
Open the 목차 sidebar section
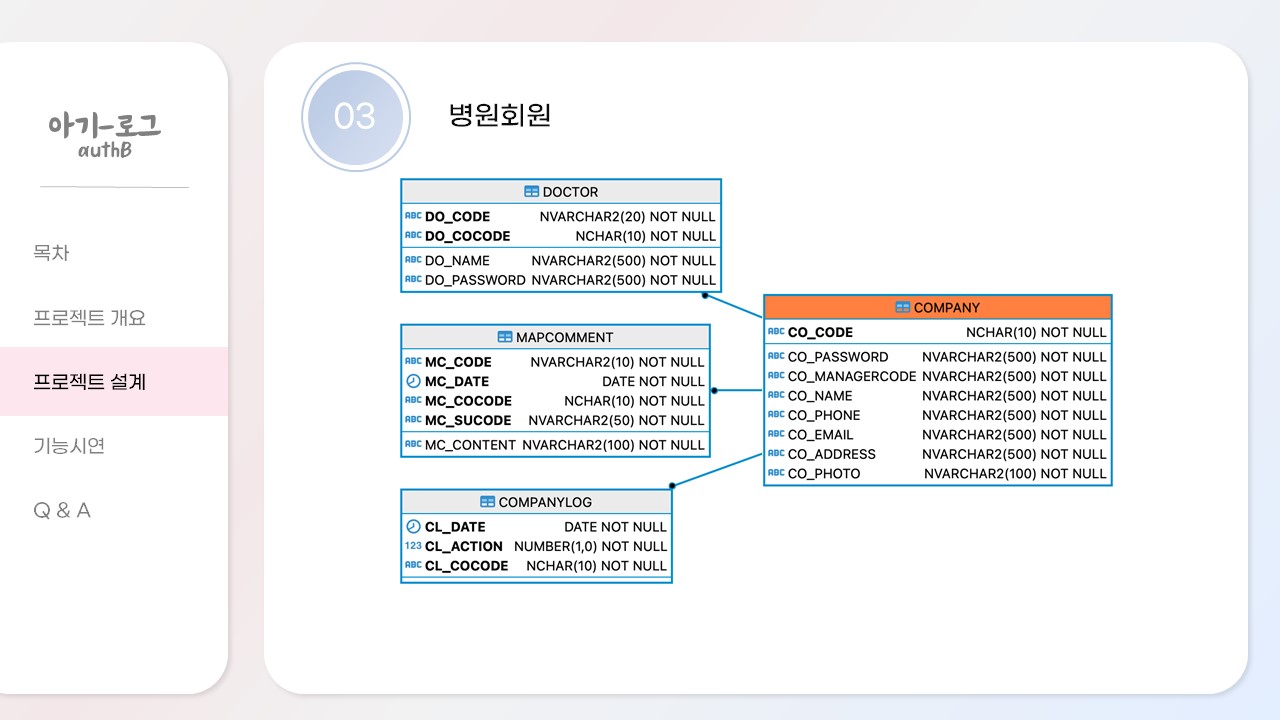51,253
